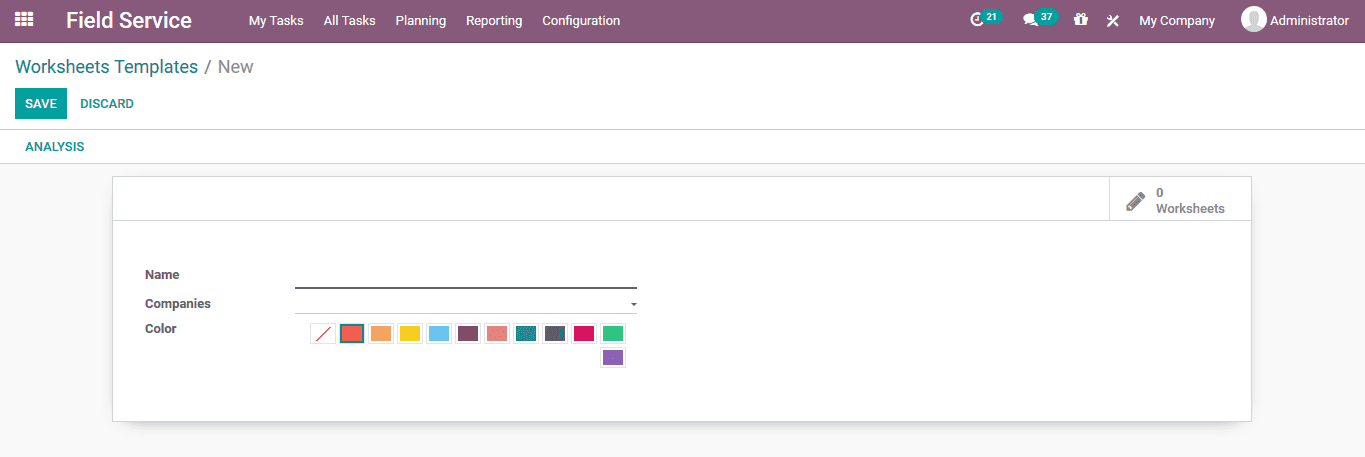Choose the purple color swatch
The width and height of the screenshot is (1365, 457).
[613, 358]
